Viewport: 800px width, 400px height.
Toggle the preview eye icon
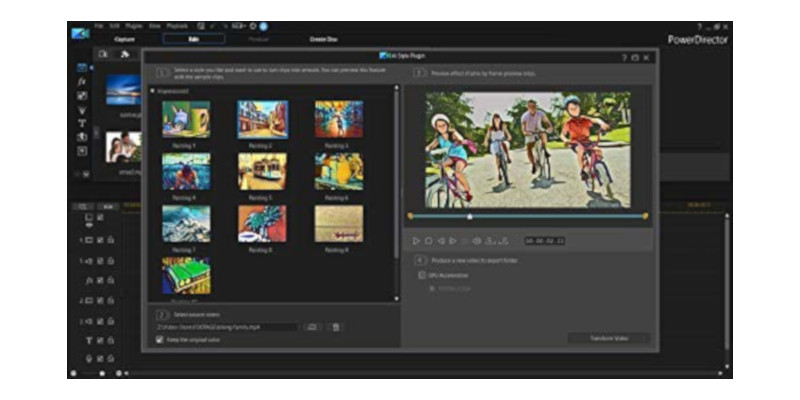pos(477,241)
